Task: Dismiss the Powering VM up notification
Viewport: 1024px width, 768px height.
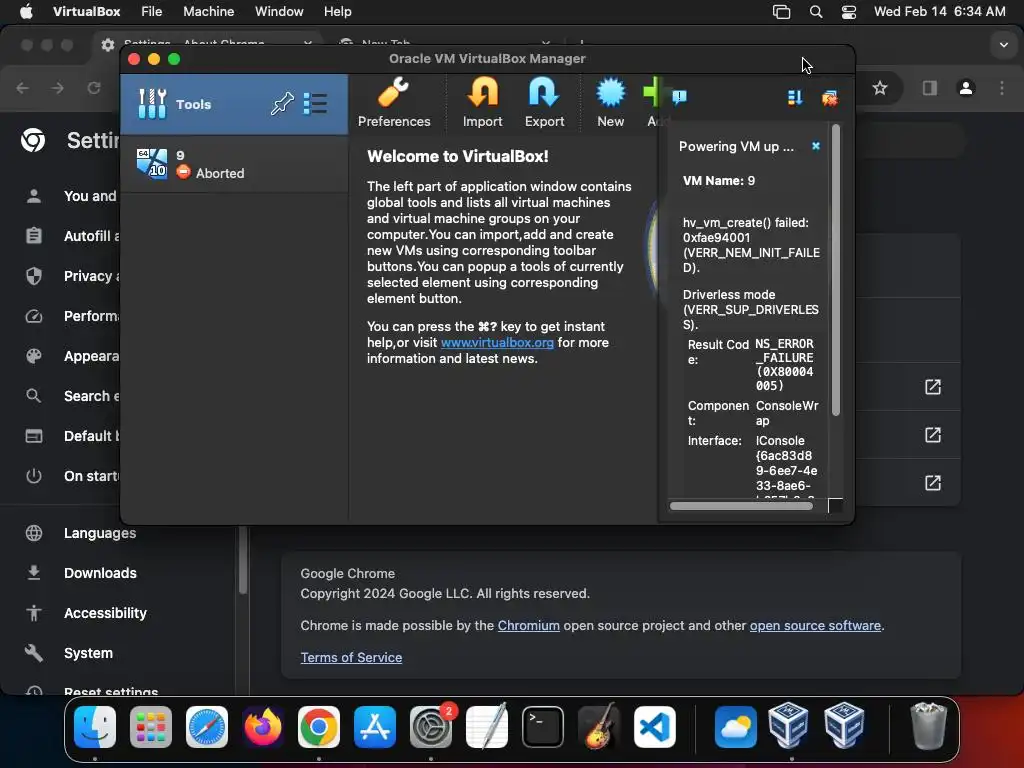Action: 816,146
